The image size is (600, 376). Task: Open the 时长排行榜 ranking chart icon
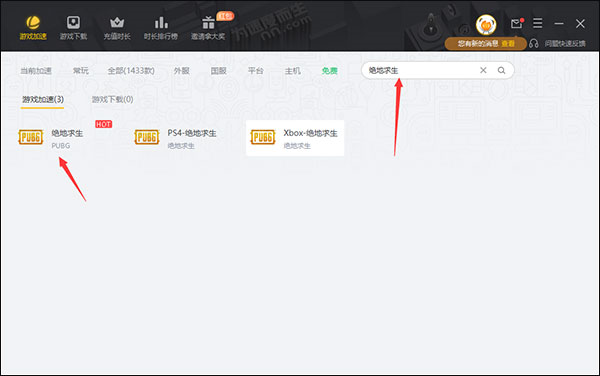(x=161, y=23)
